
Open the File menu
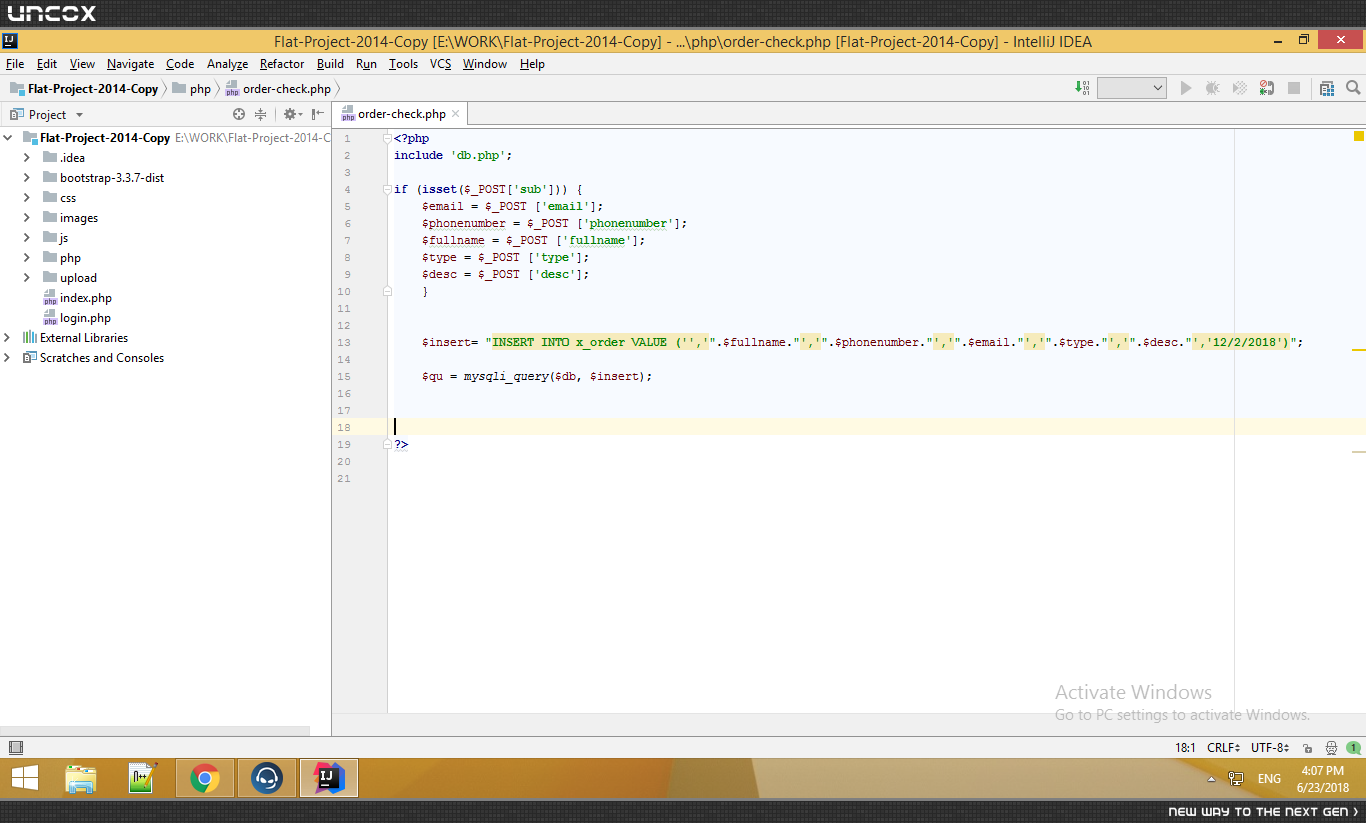15,64
